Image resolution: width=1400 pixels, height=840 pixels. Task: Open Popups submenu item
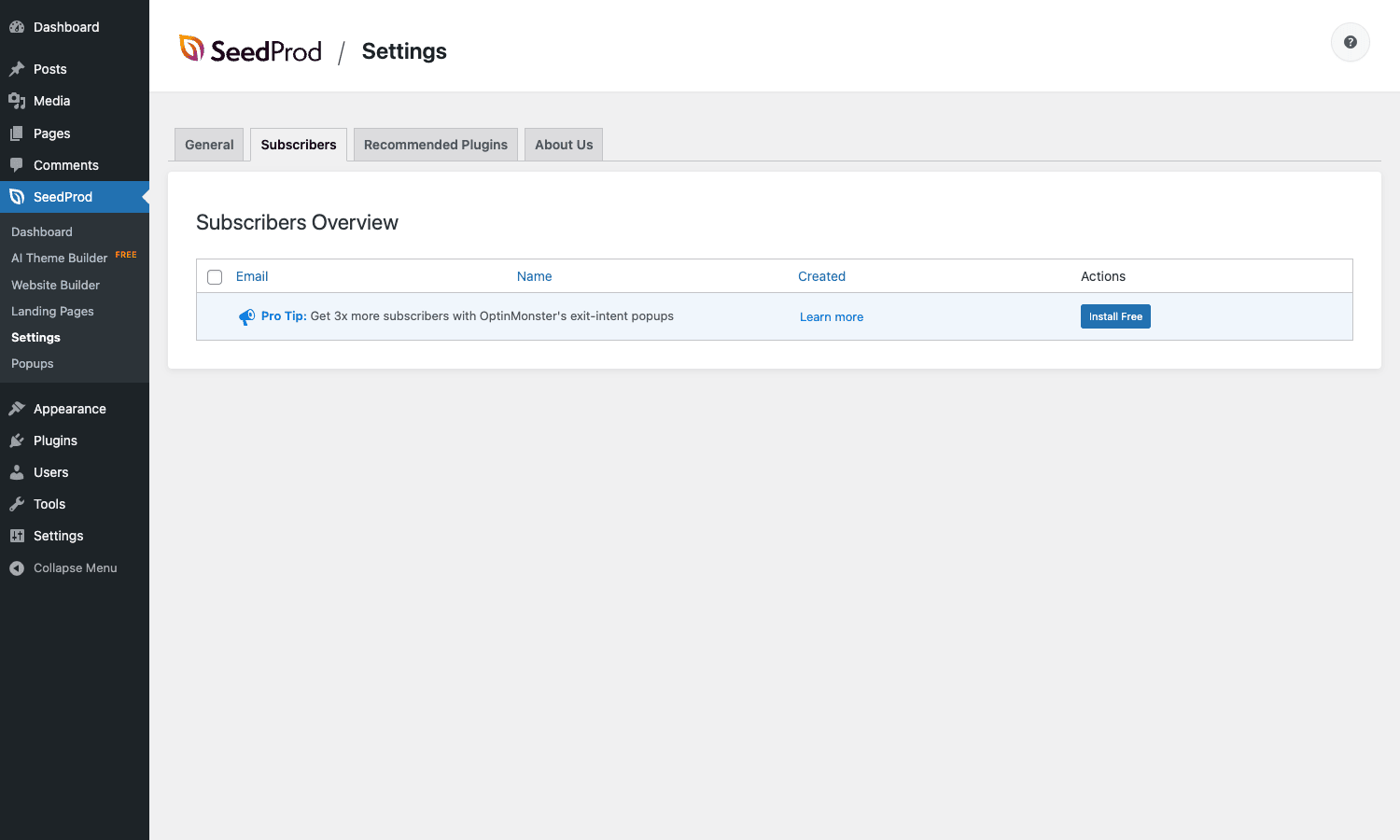[33, 363]
